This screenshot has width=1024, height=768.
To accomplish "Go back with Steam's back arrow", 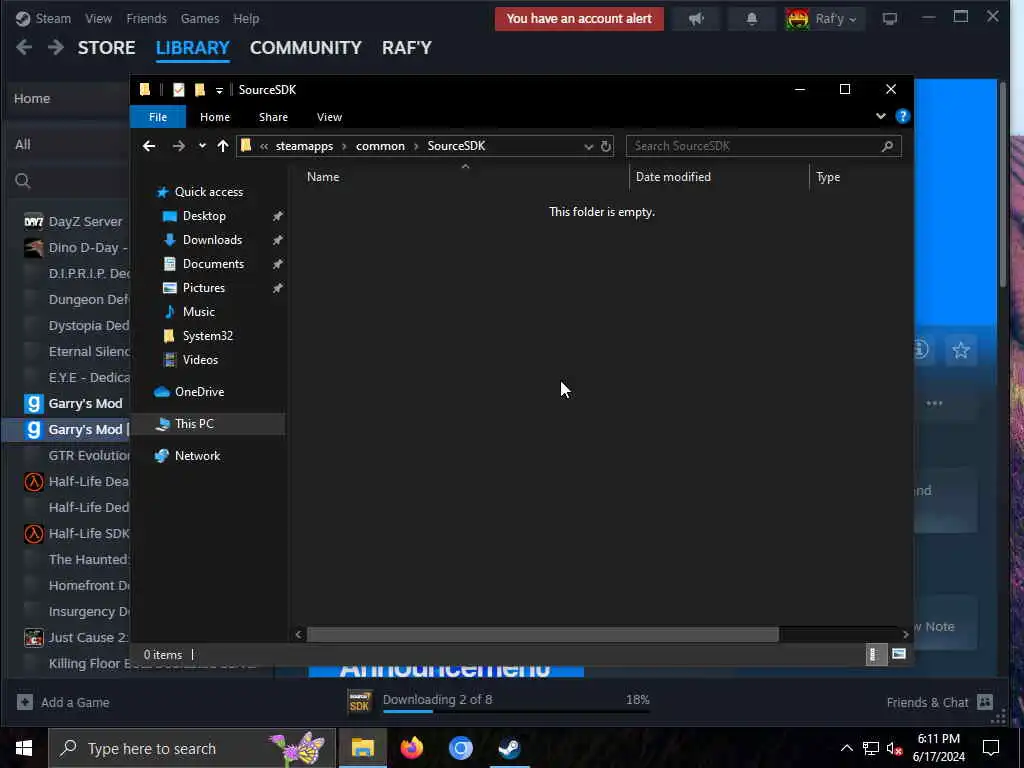I will [x=24, y=48].
